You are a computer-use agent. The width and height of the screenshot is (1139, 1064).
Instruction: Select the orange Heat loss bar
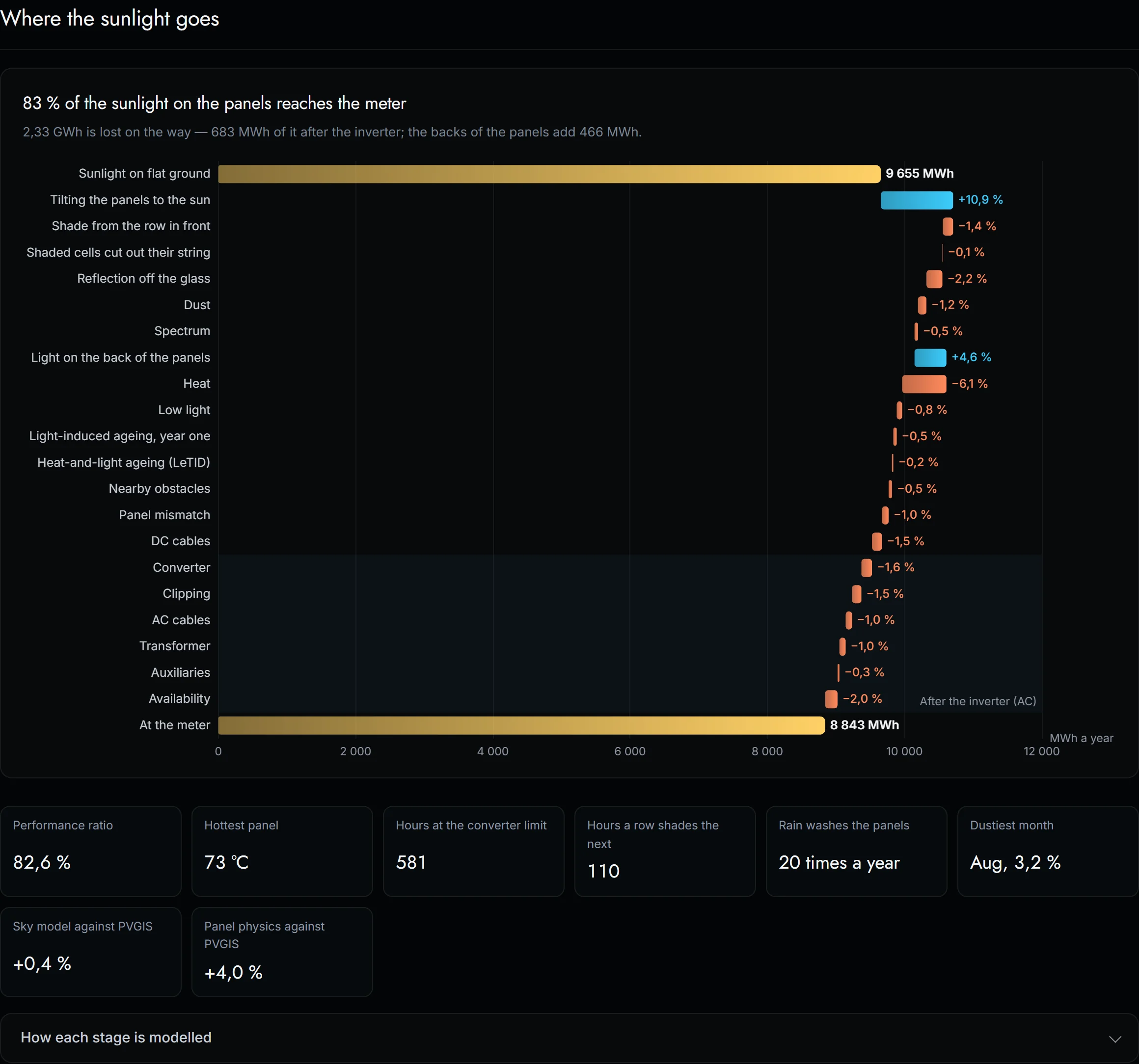pyautogui.click(x=923, y=384)
